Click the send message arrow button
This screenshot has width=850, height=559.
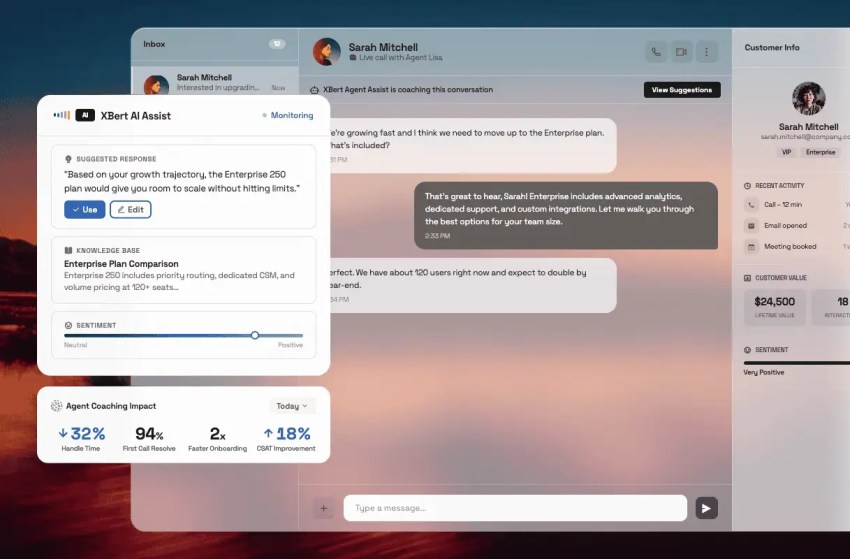(706, 508)
